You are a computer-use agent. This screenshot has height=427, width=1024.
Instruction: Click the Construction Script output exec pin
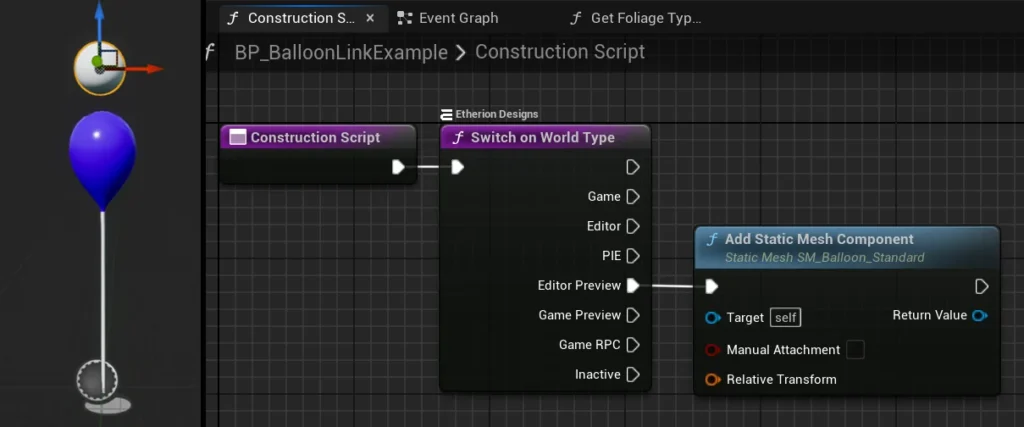[398, 167]
